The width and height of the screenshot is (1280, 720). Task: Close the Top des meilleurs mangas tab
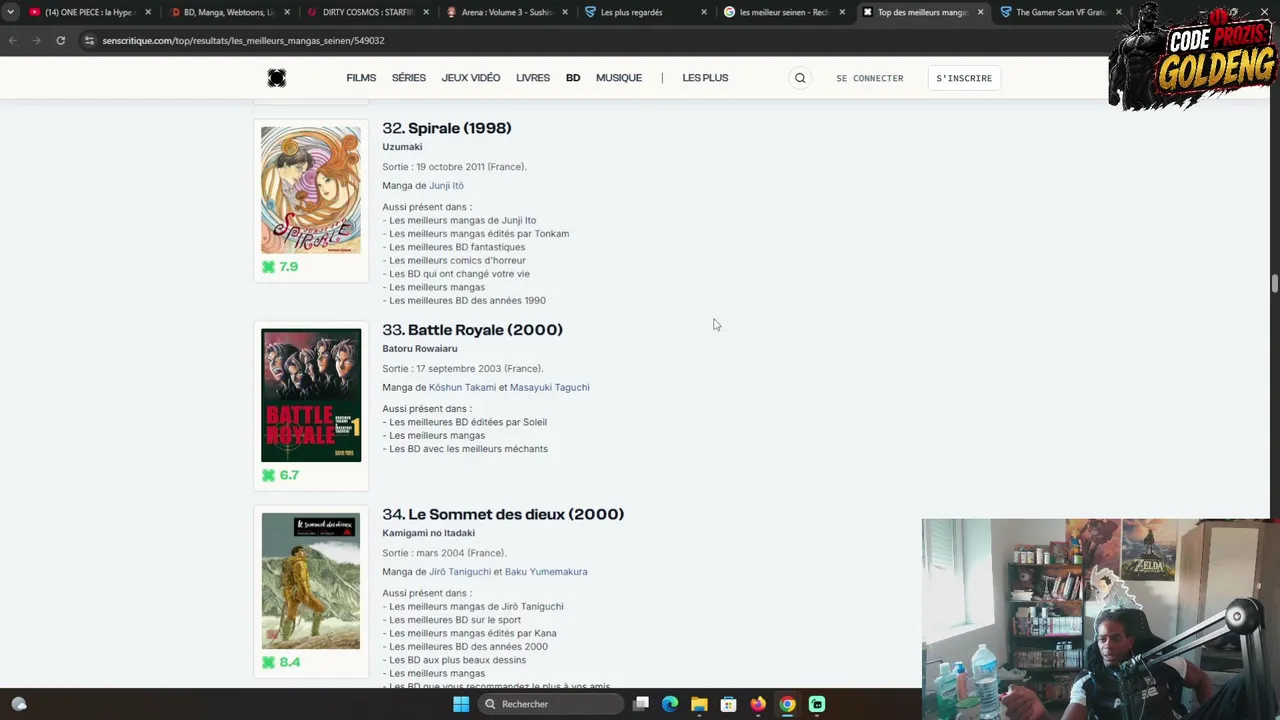(980, 12)
